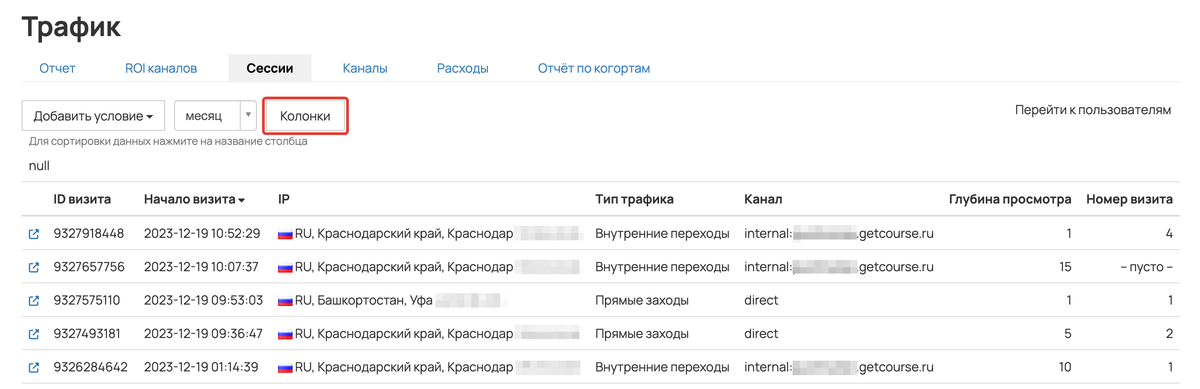Go to the Каналы tab
The width and height of the screenshot is (1200, 389).
(365, 69)
